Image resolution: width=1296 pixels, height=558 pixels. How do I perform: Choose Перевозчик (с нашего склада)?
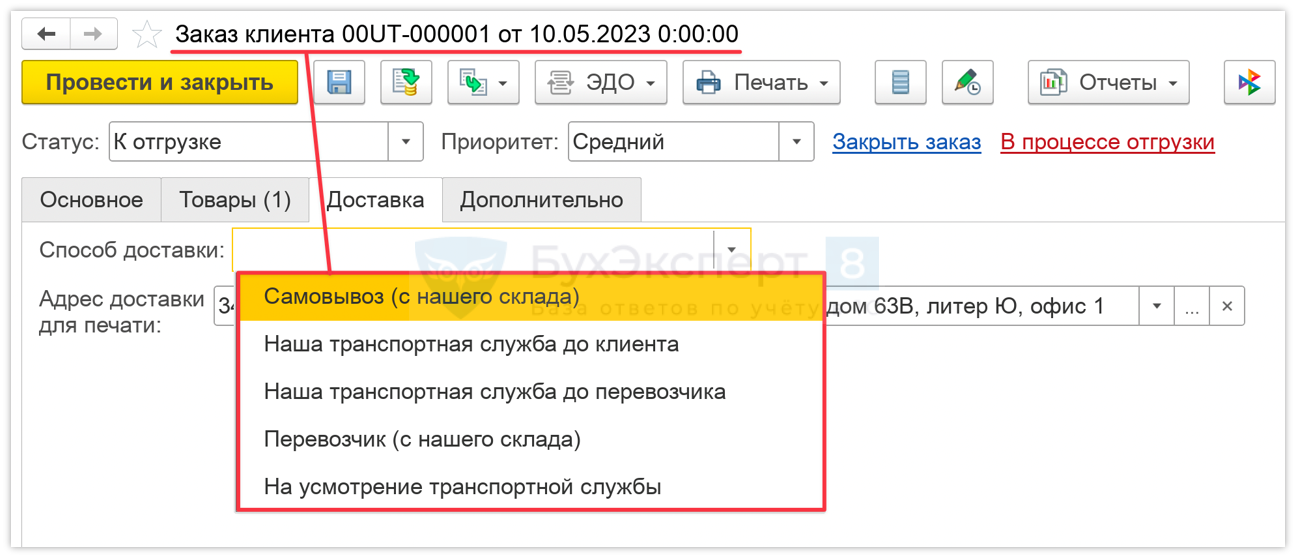(530, 439)
